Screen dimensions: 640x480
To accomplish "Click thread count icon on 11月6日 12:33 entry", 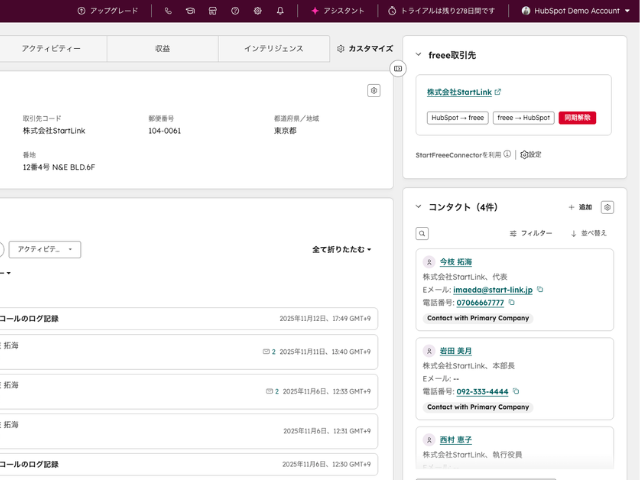I will pos(272,391).
